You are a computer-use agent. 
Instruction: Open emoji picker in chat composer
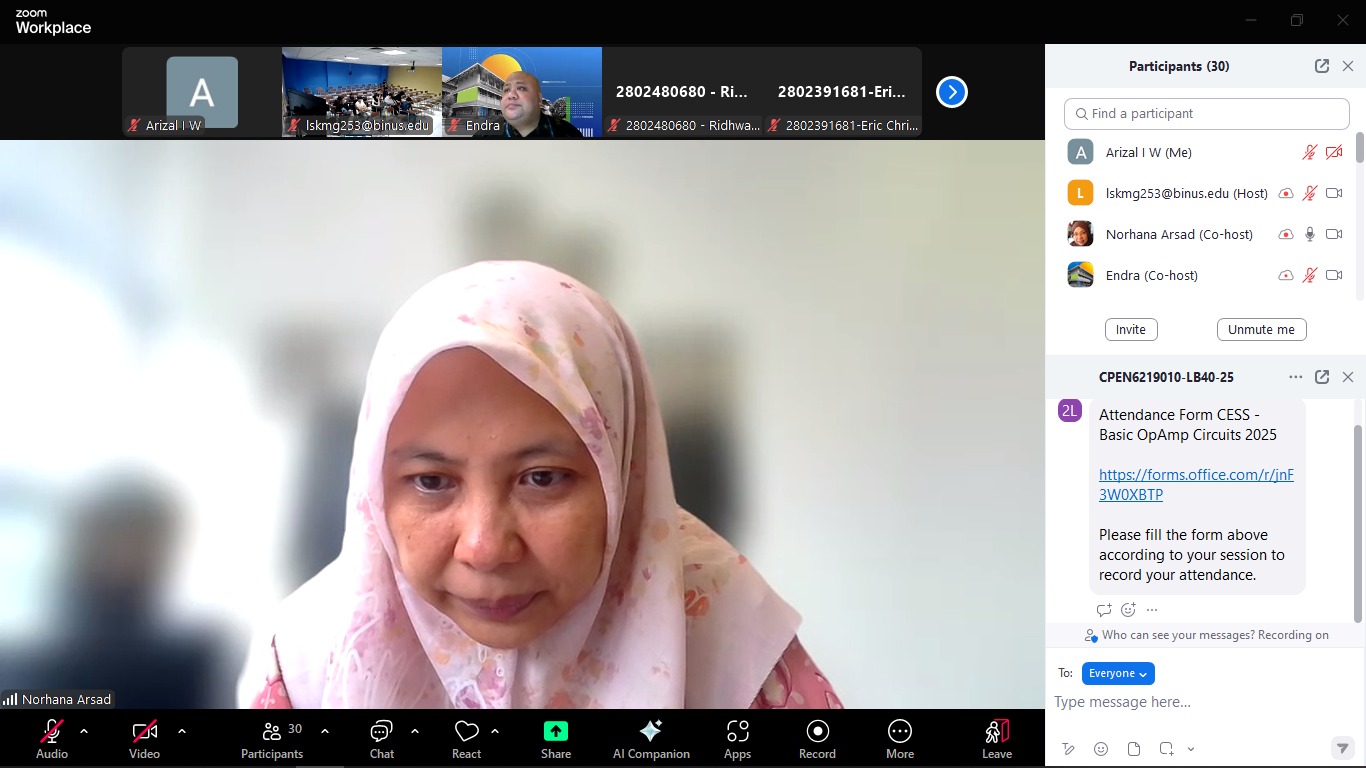pyautogui.click(x=1101, y=749)
